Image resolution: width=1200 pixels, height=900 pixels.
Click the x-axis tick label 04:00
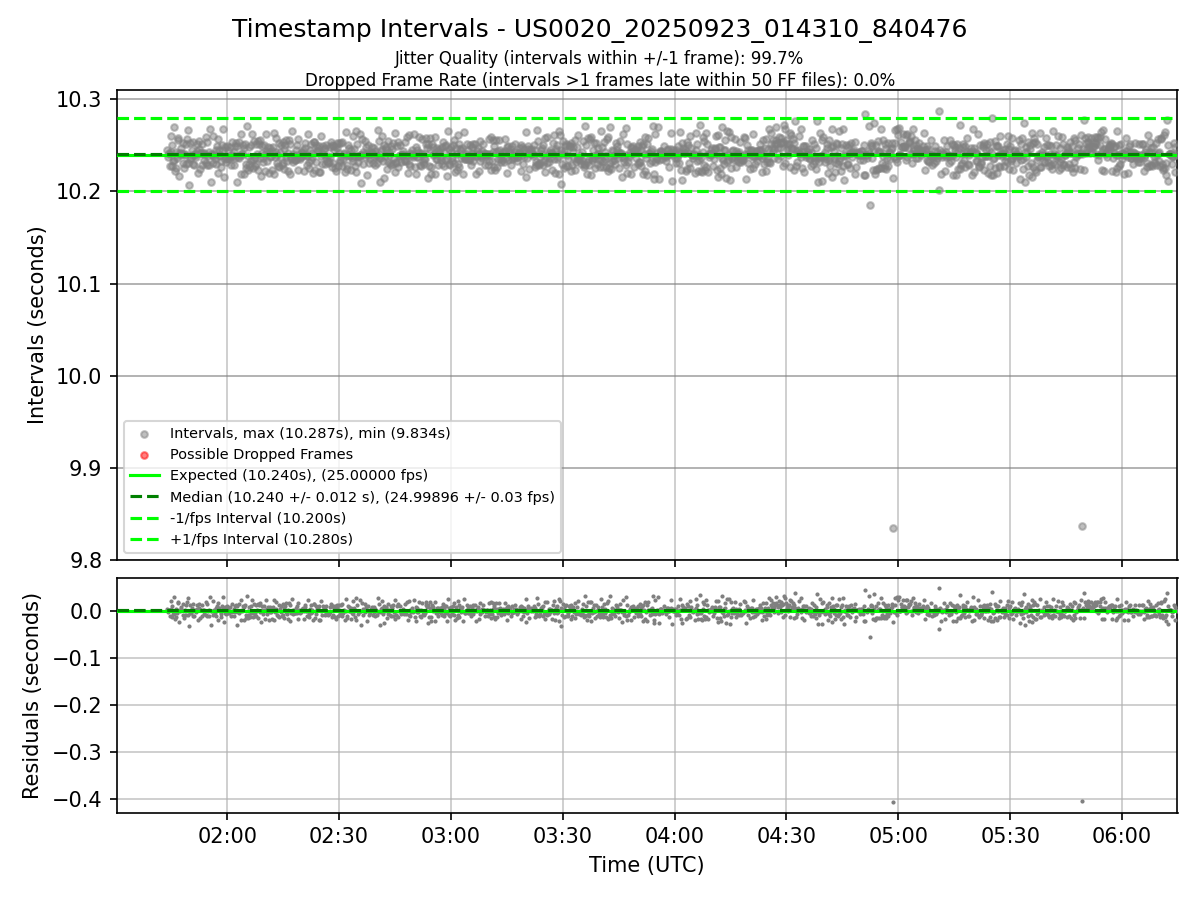coord(674,835)
